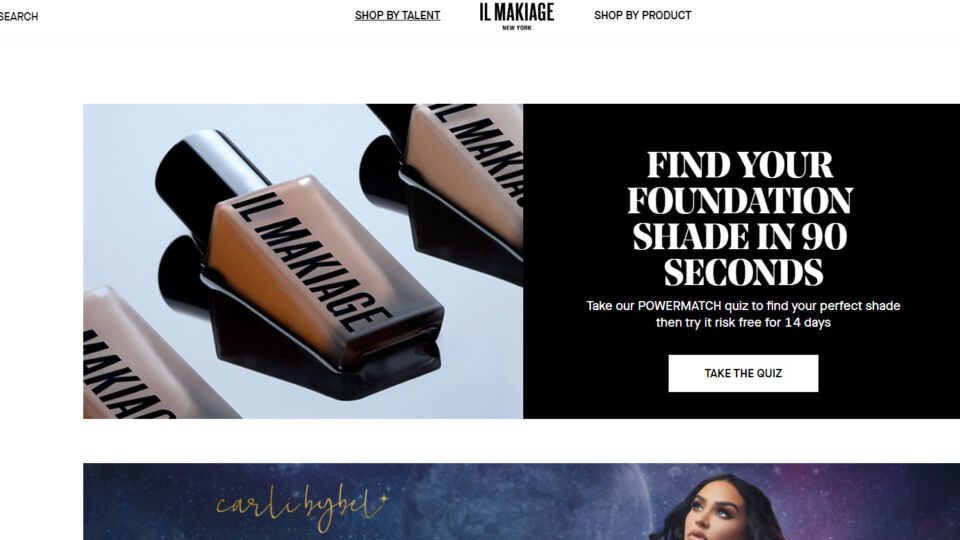The width and height of the screenshot is (960, 540).
Task: Click the sparkle star beside carlibybel
Action: point(384,499)
